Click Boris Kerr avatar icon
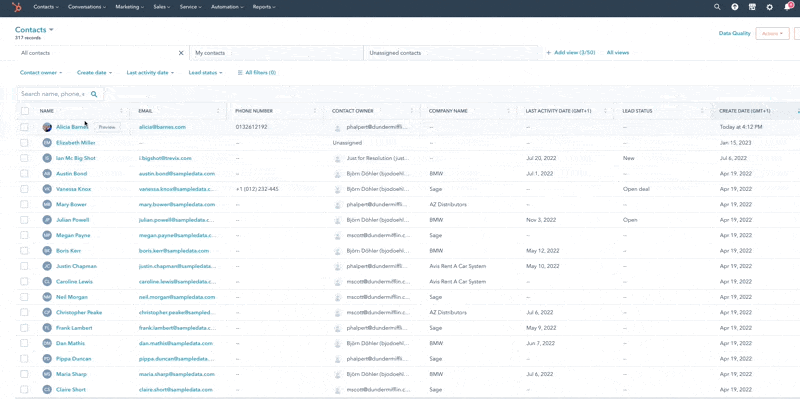Viewport: 800px width, 399px height. click(47, 251)
